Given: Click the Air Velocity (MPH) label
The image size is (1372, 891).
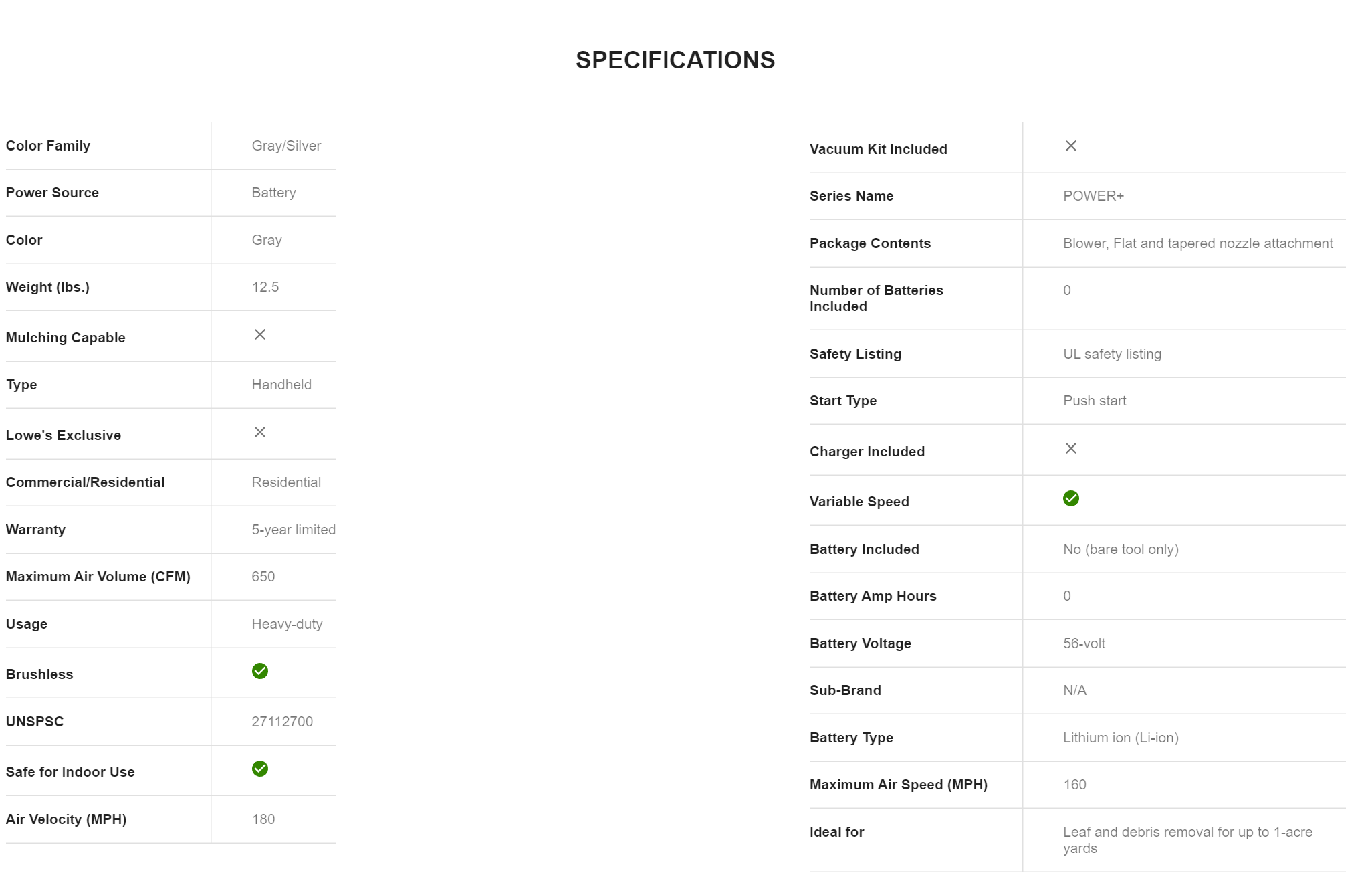Looking at the screenshot, I should point(66,819).
